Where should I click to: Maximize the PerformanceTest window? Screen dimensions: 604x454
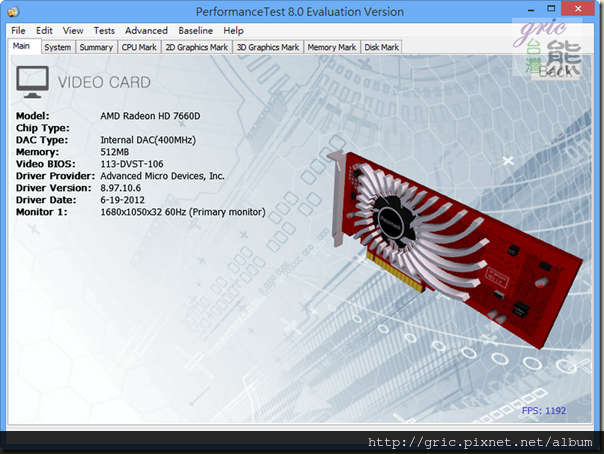tap(551, 9)
